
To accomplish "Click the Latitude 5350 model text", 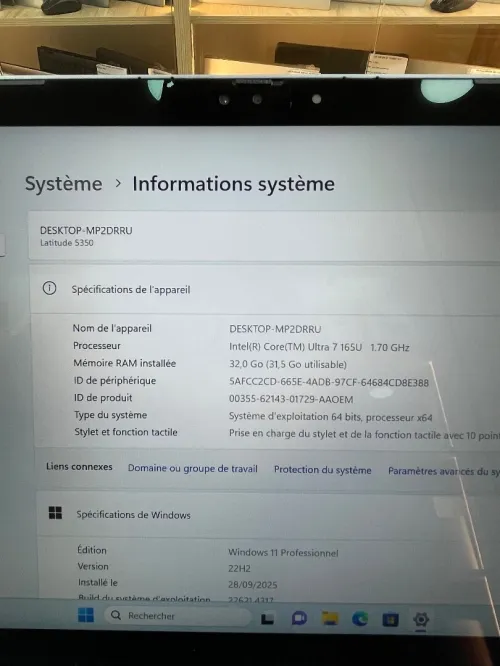I will pyautogui.click(x=67, y=243).
